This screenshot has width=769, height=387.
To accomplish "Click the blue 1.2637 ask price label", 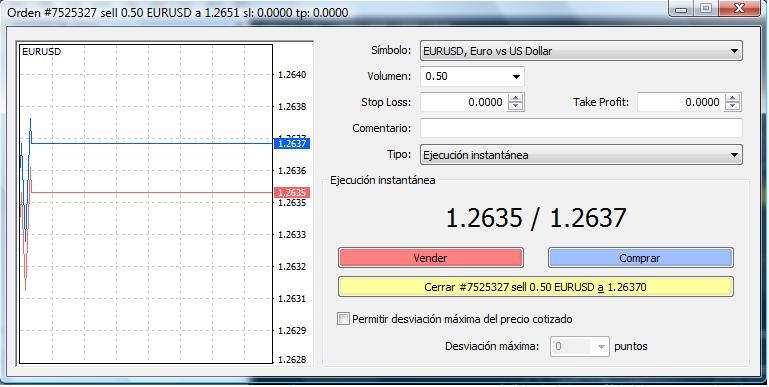I will point(291,144).
